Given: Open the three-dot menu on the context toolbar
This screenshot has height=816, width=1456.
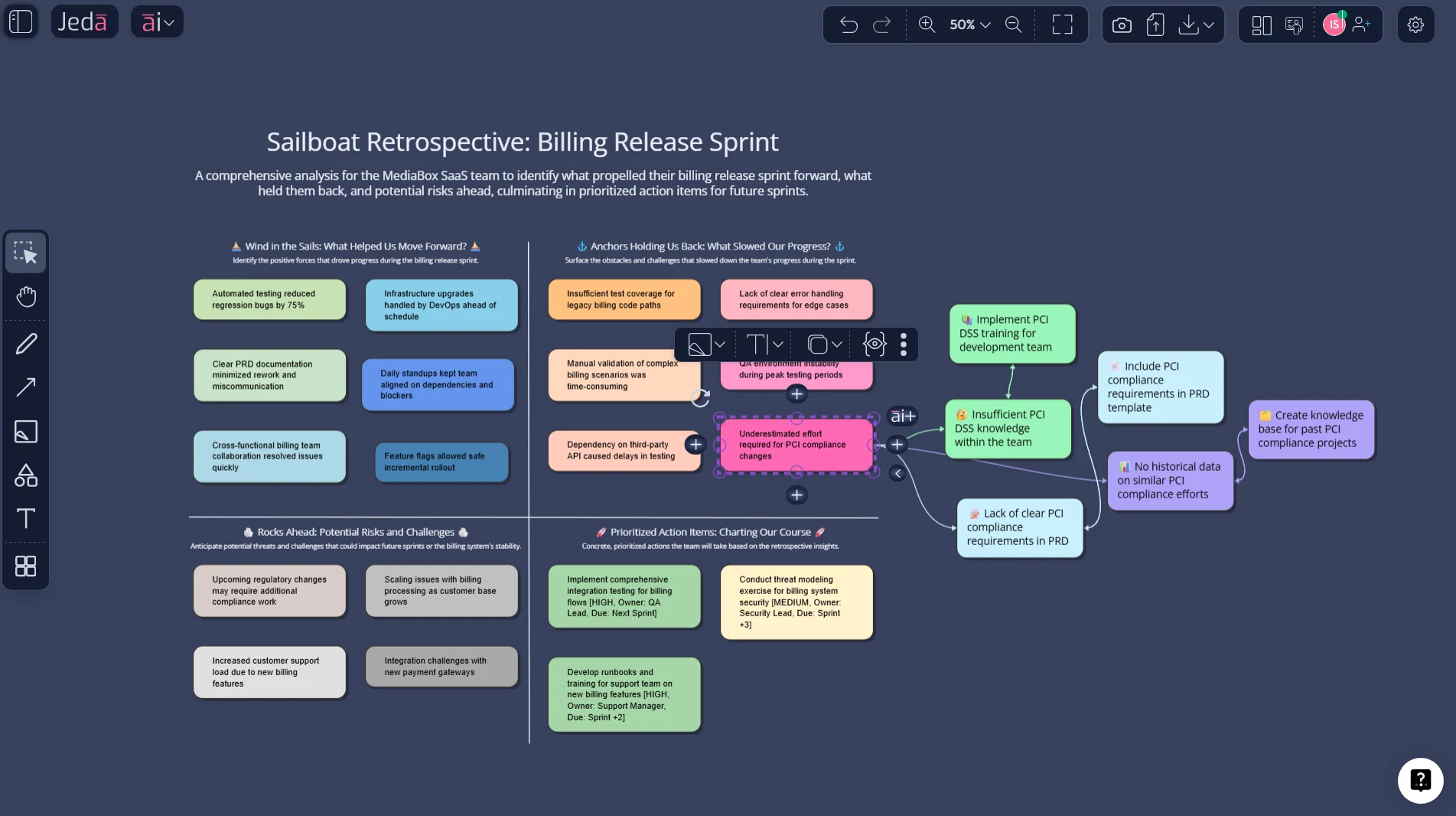Looking at the screenshot, I should [x=904, y=344].
